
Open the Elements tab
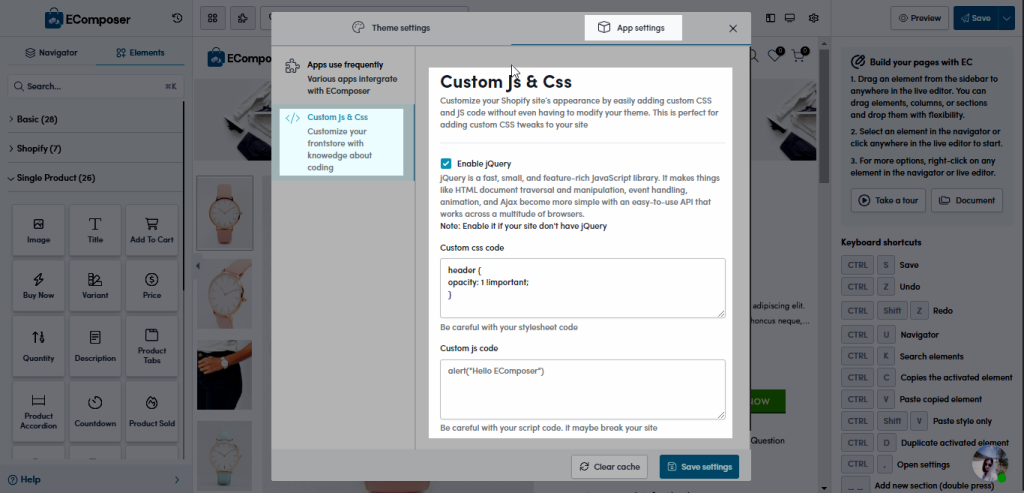click(x=140, y=53)
